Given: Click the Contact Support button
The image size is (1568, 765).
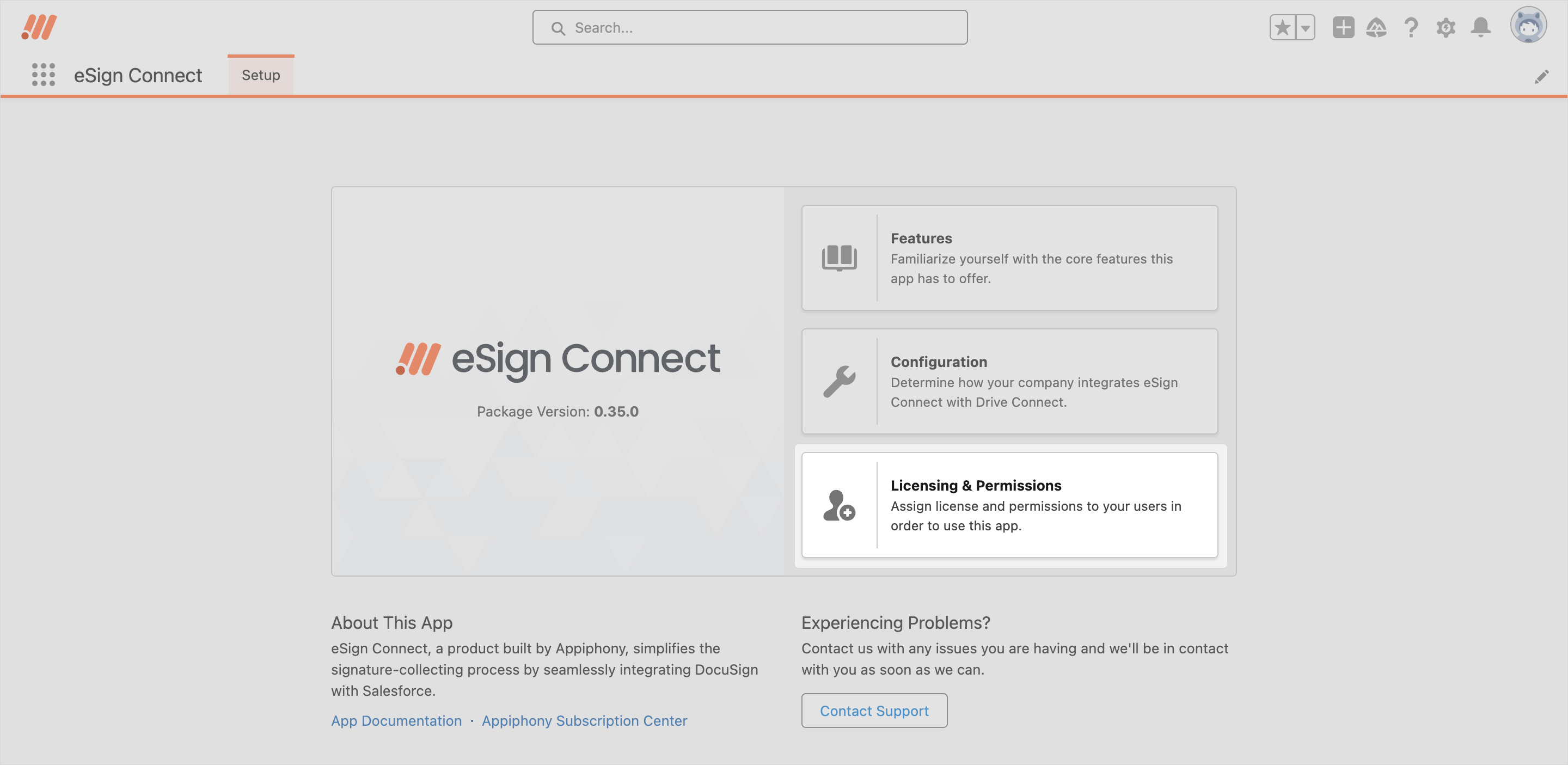Looking at the screenshot, I should (x=874, y=710).
